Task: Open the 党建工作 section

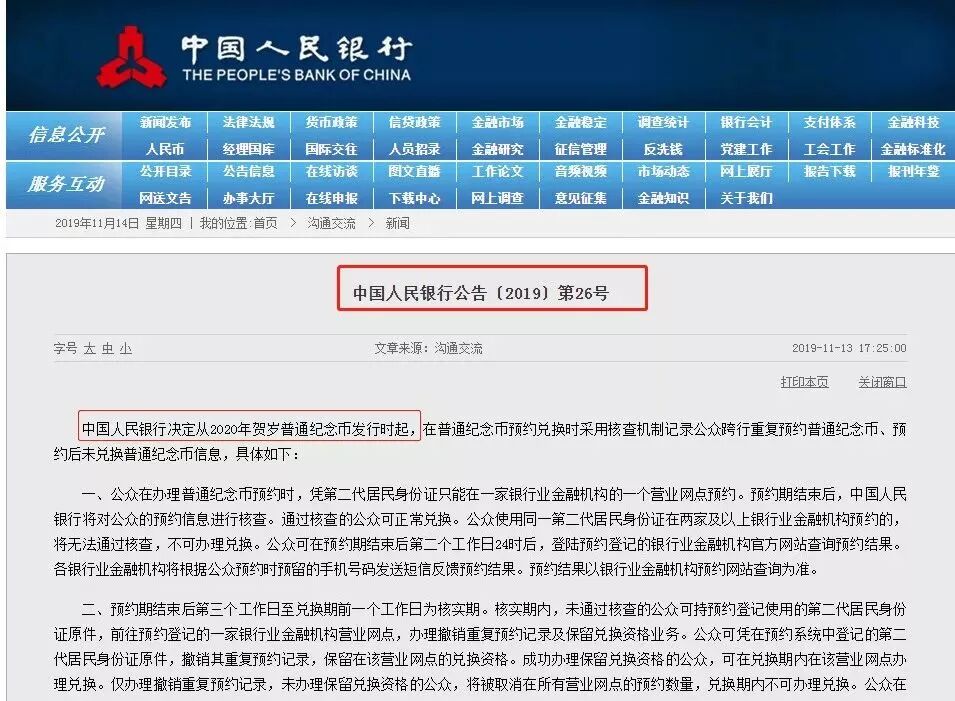Action: [x=746, y=149]
